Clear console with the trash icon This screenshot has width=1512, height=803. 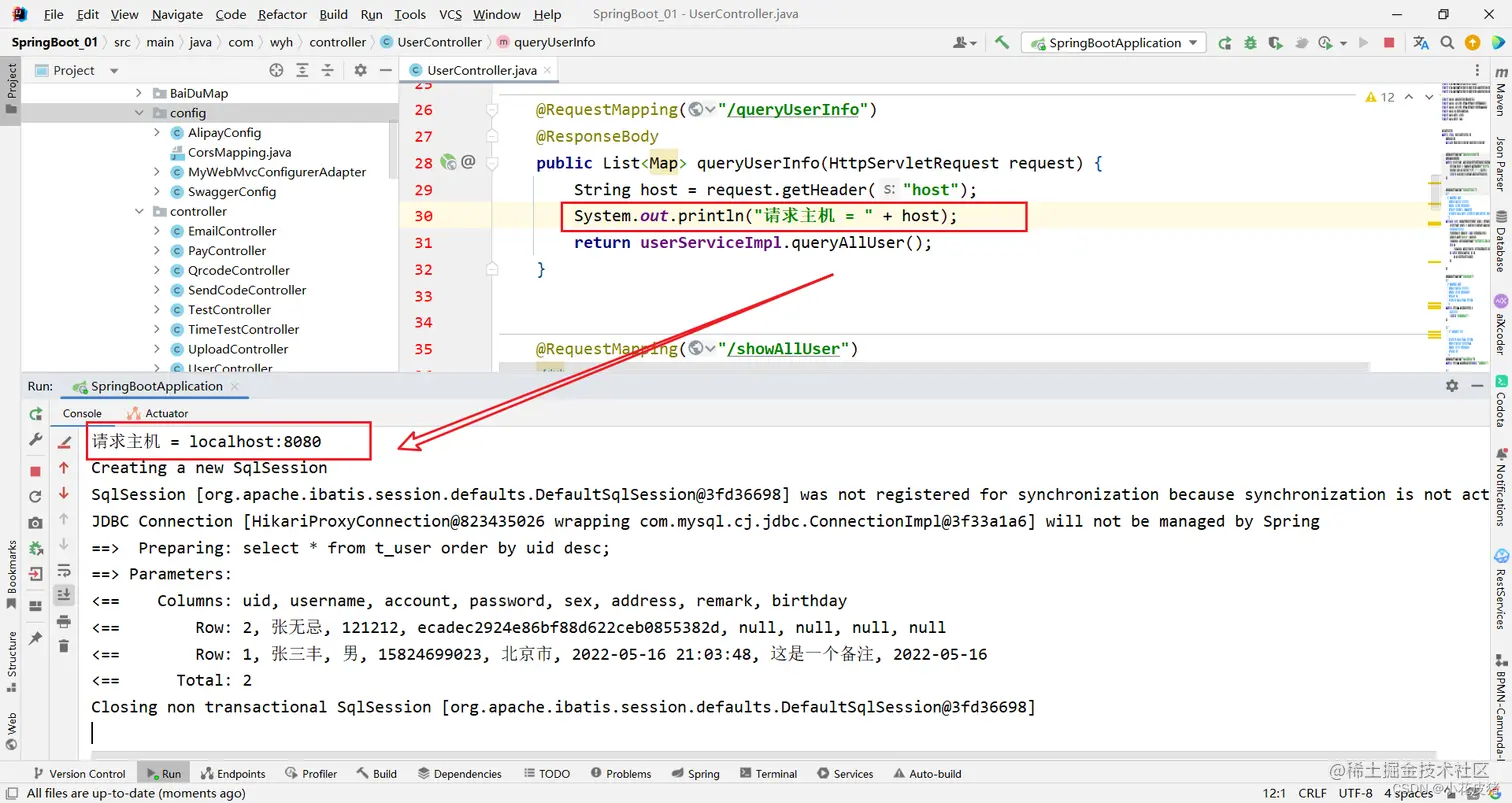coord(64,646)
